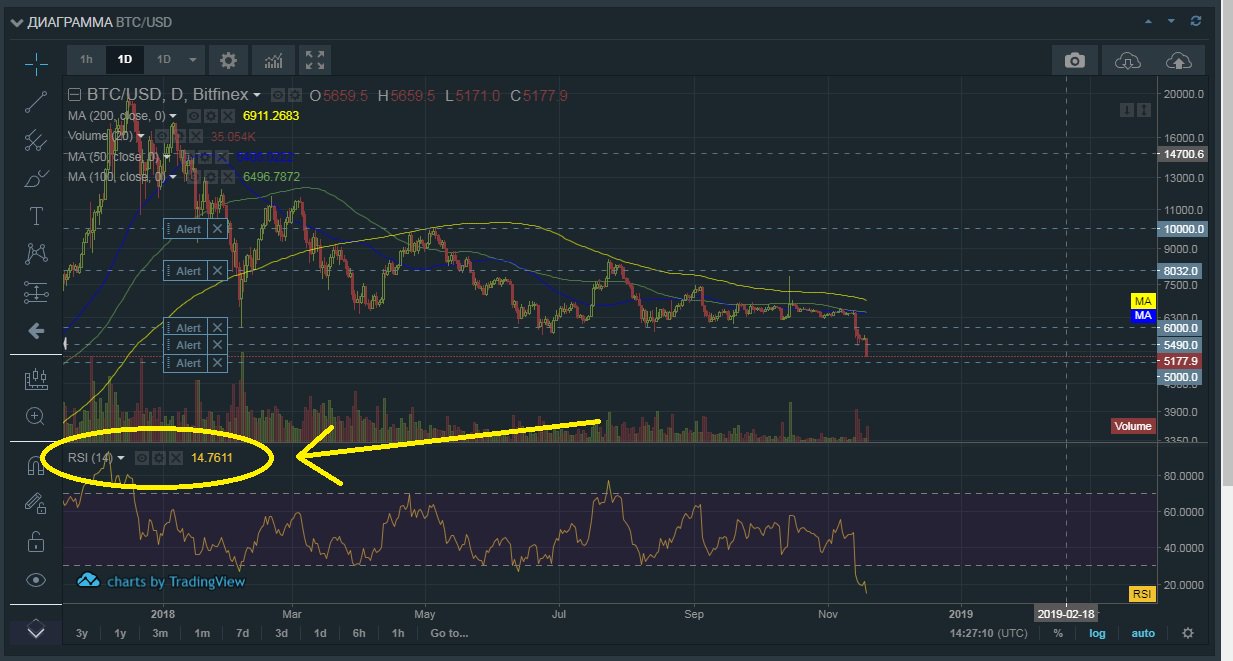
Task: Click the 14:27:10 (UTC) timezone label
Action: click(988, 633)
